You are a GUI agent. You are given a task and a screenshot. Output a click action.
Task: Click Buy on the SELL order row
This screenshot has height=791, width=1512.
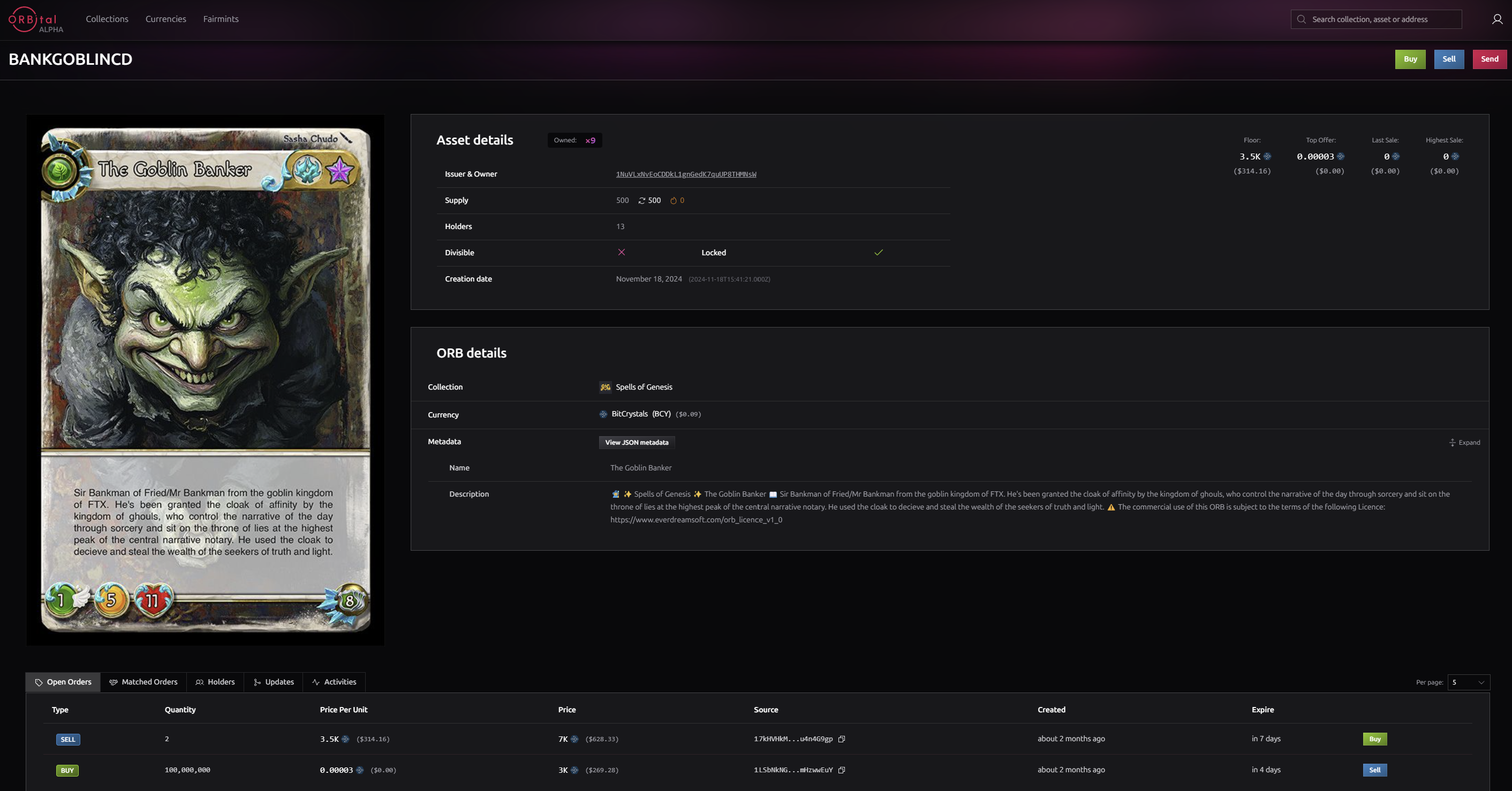(1374, 740)
